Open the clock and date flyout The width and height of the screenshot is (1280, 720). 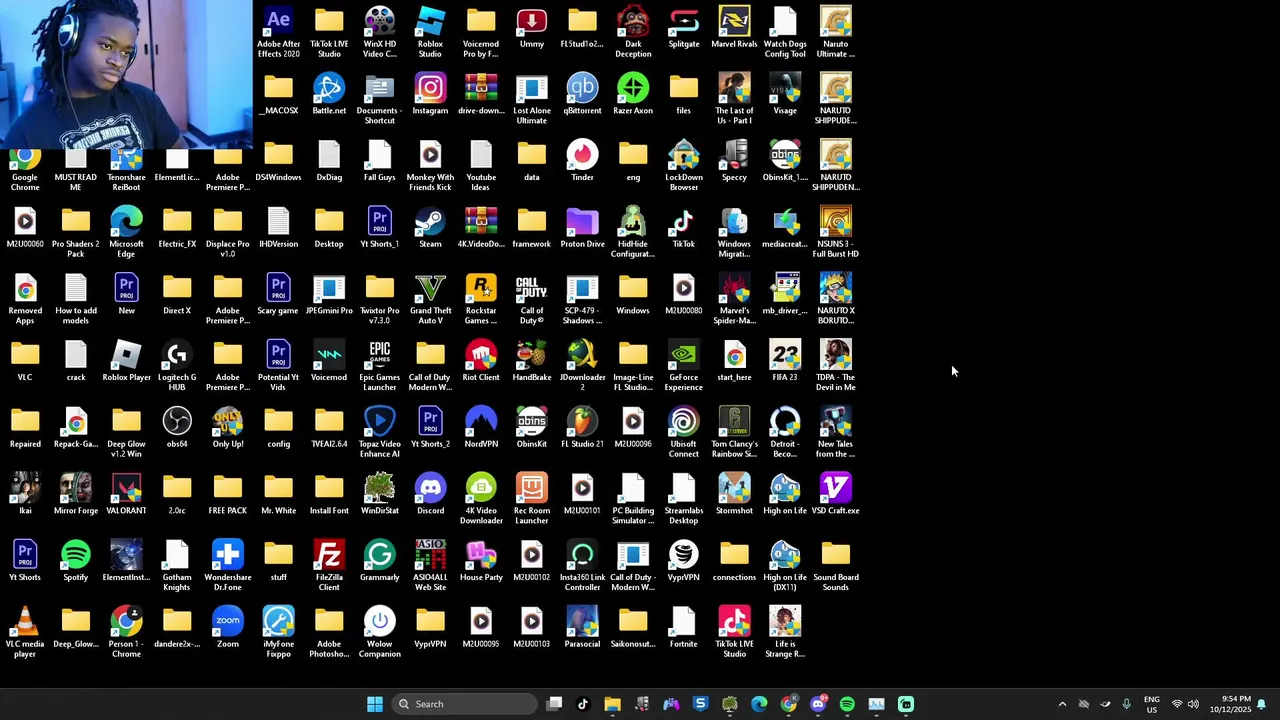1230,704
